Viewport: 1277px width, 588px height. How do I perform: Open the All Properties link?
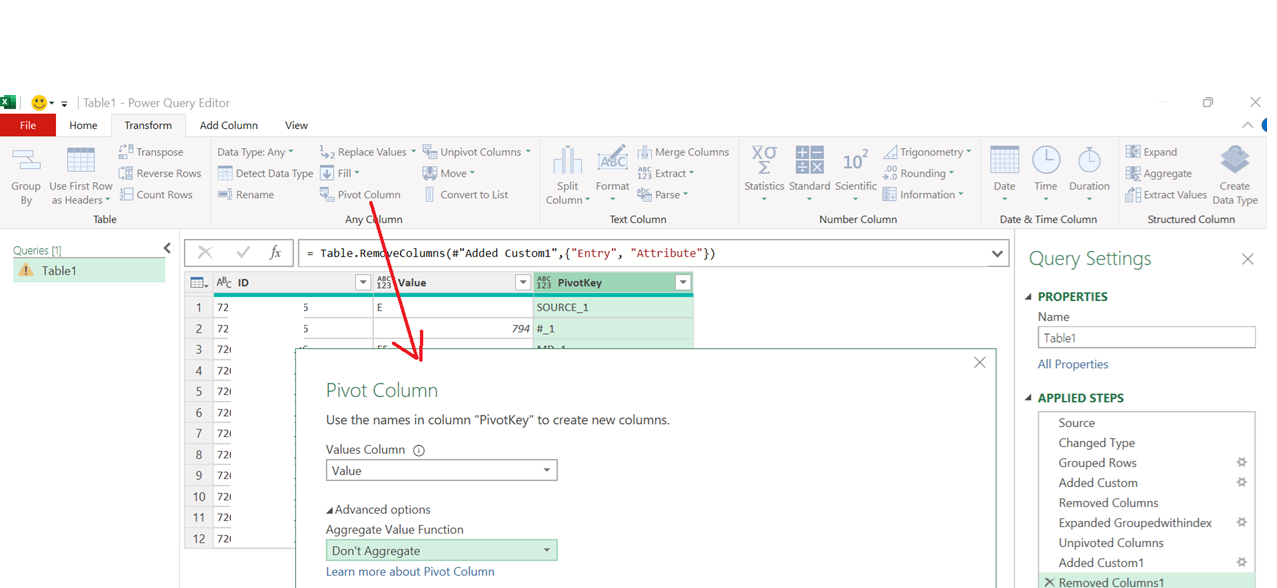pos(1073,364)
